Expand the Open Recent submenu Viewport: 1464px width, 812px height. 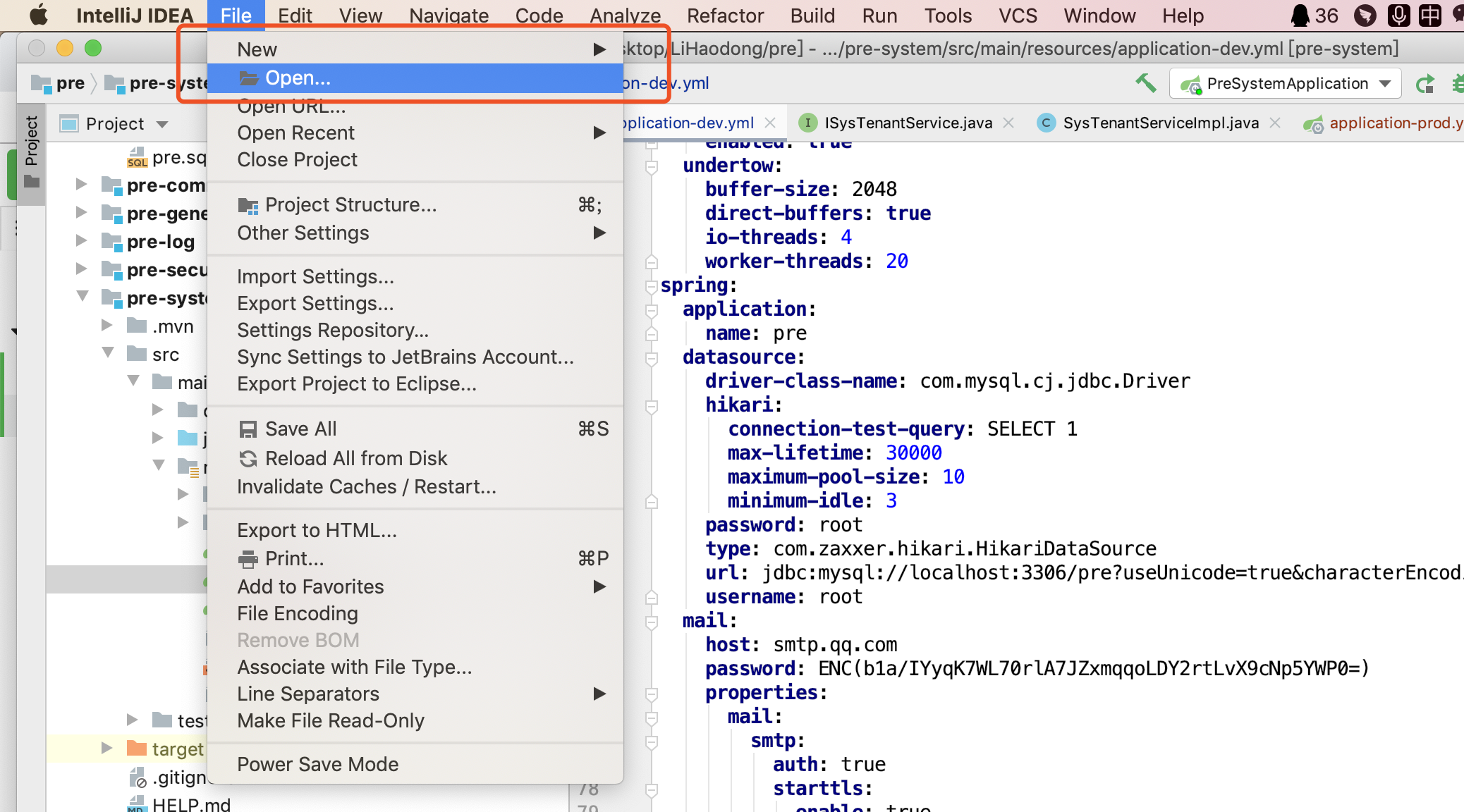coord(415,133)
